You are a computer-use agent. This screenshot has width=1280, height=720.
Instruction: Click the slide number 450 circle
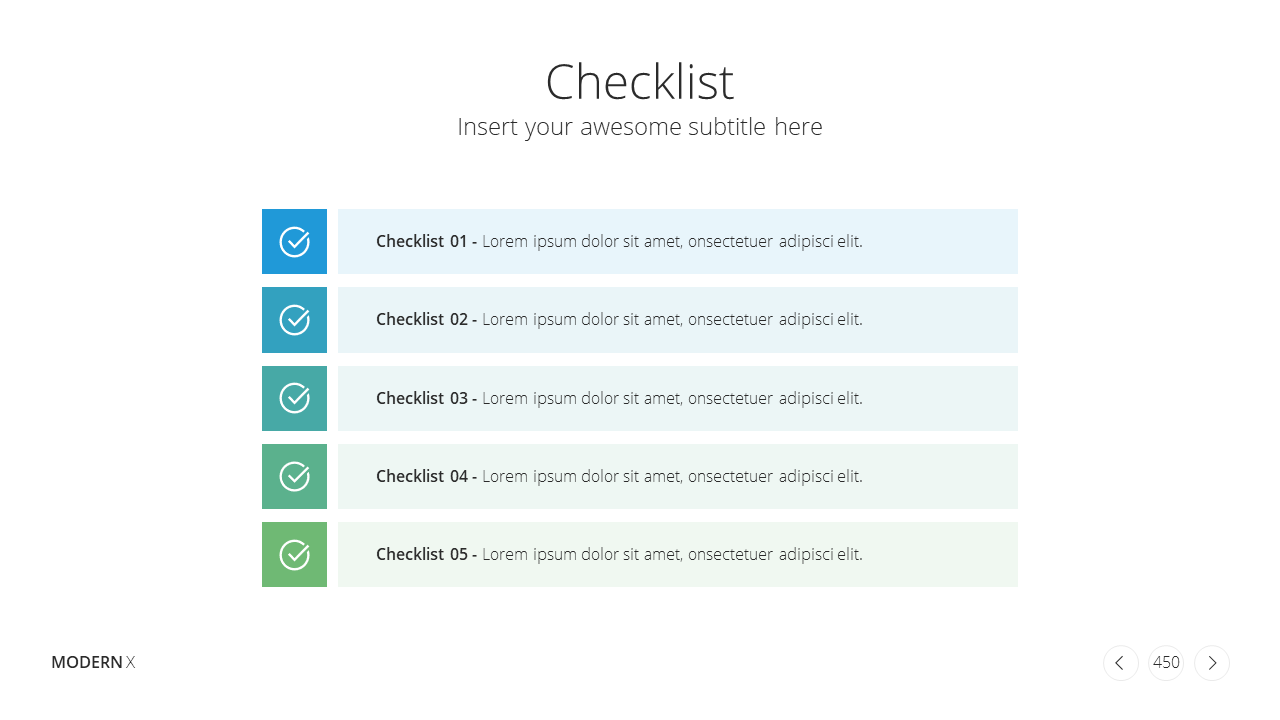pos(1166,663)
